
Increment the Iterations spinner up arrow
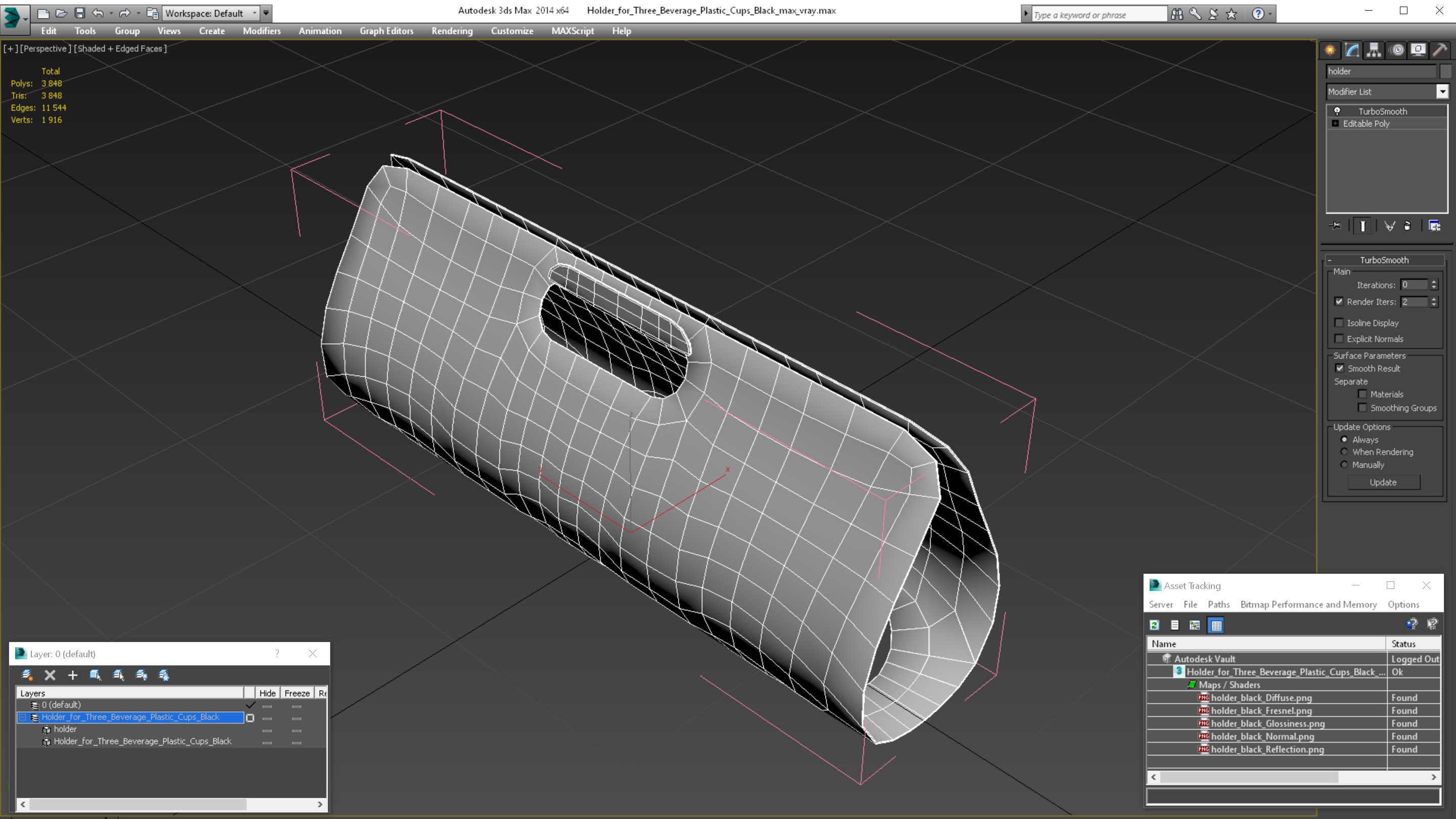click(x=1434, y=282)
